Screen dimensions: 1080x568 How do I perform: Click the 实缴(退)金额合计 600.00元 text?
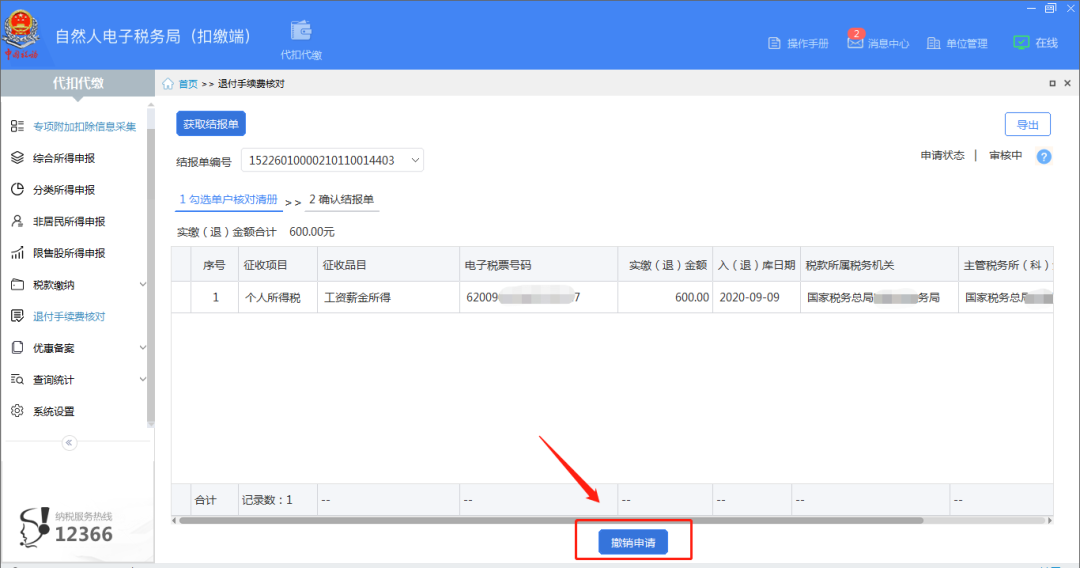pos(256,232)
